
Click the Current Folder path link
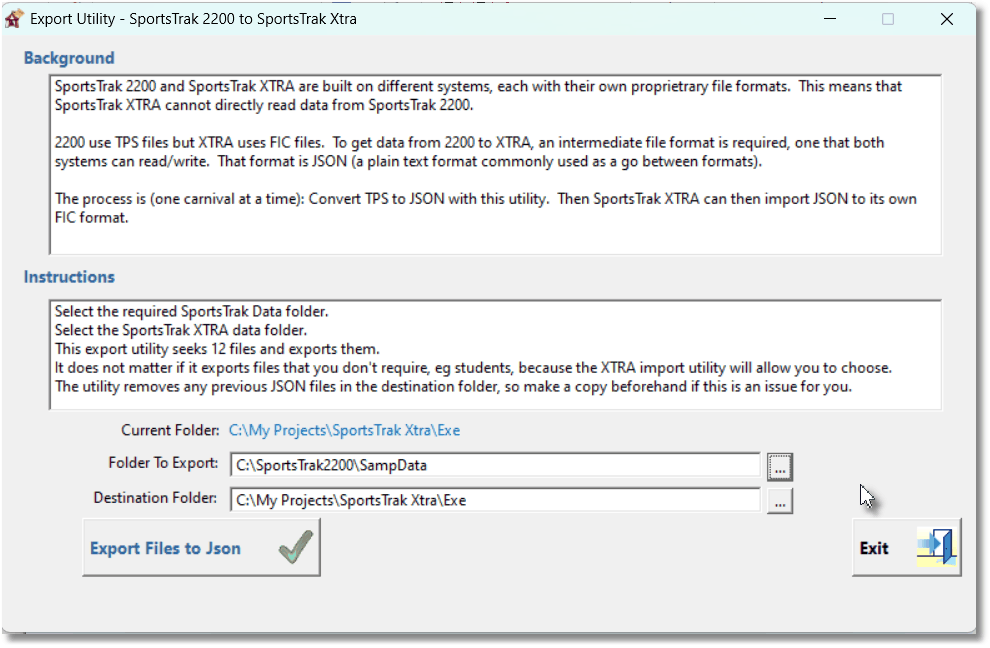click(344, 431)
